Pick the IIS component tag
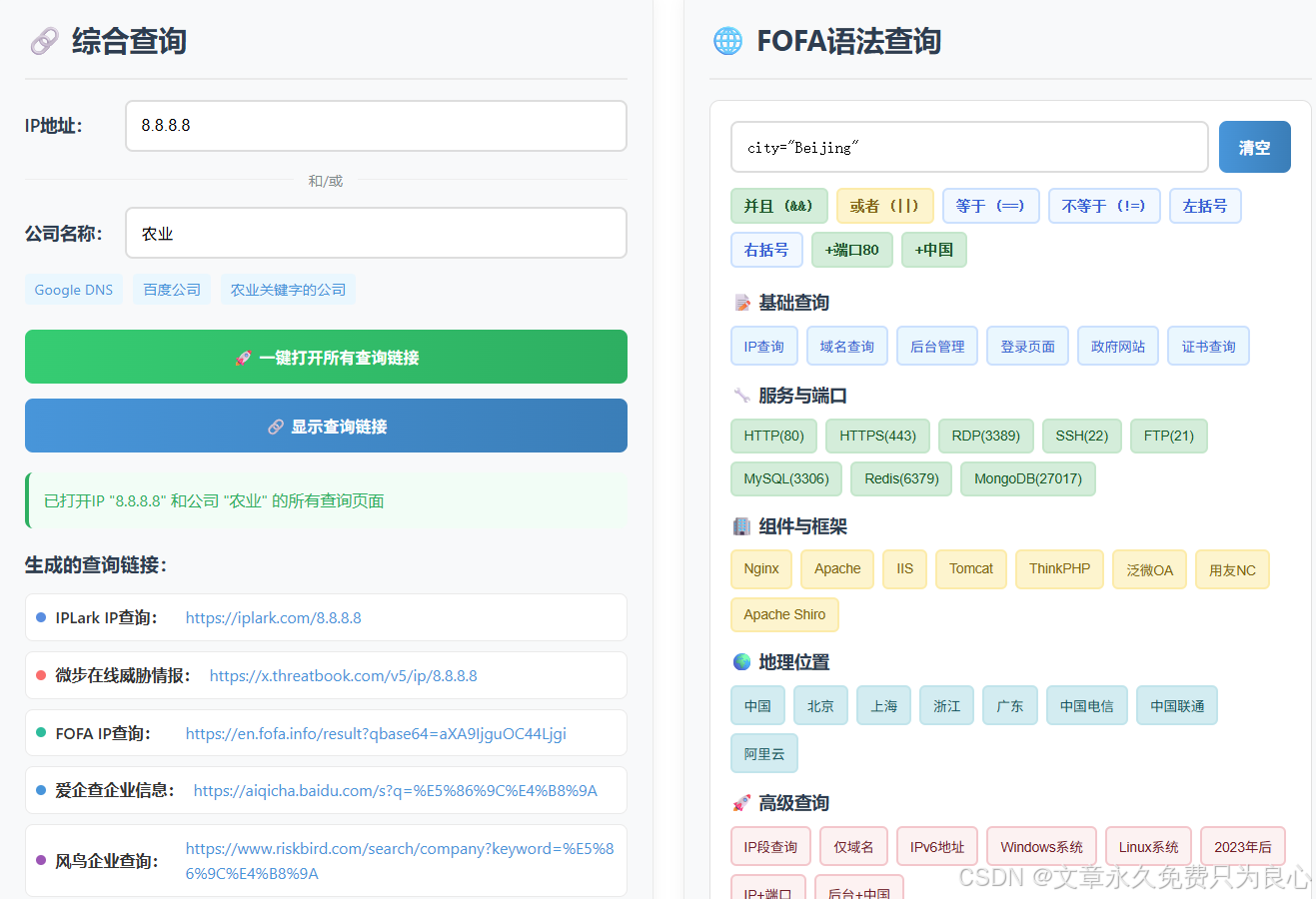Screen dimensions: 1316x899 pos(905,569)
